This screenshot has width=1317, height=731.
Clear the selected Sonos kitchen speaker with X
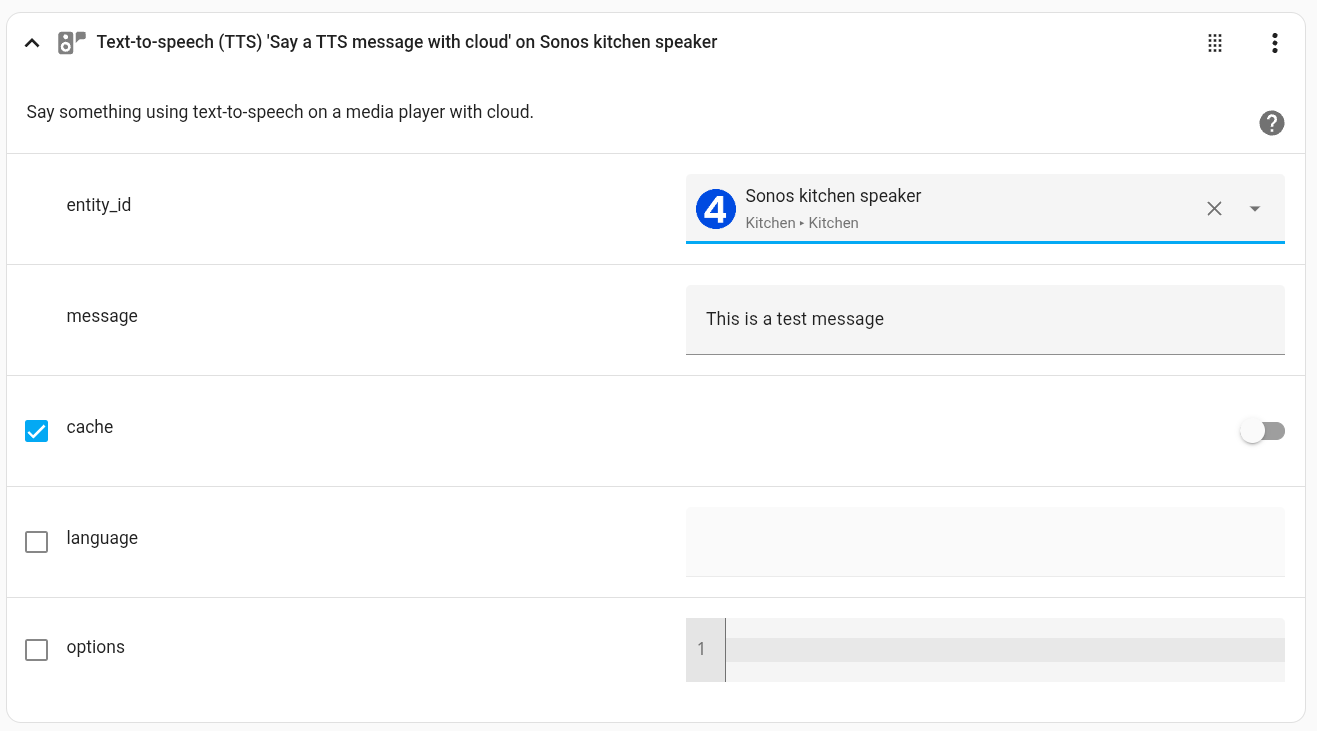pyautogui.click(x=1214, y=209)
